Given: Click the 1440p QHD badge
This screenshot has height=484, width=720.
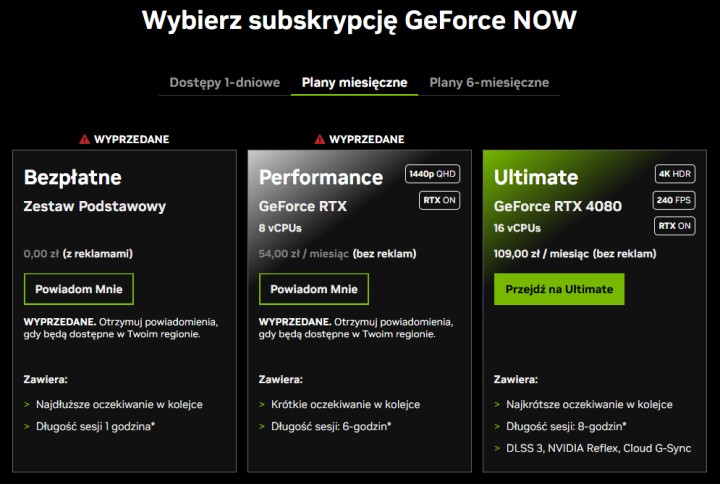Looking at the screenshot, I should coord(432,174).
